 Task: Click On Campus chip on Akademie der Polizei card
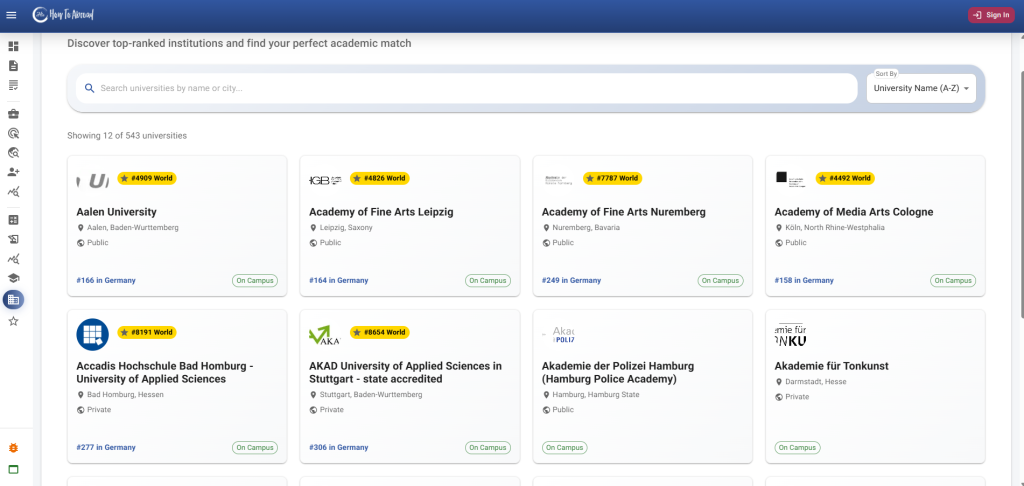(x=565, y=448)
